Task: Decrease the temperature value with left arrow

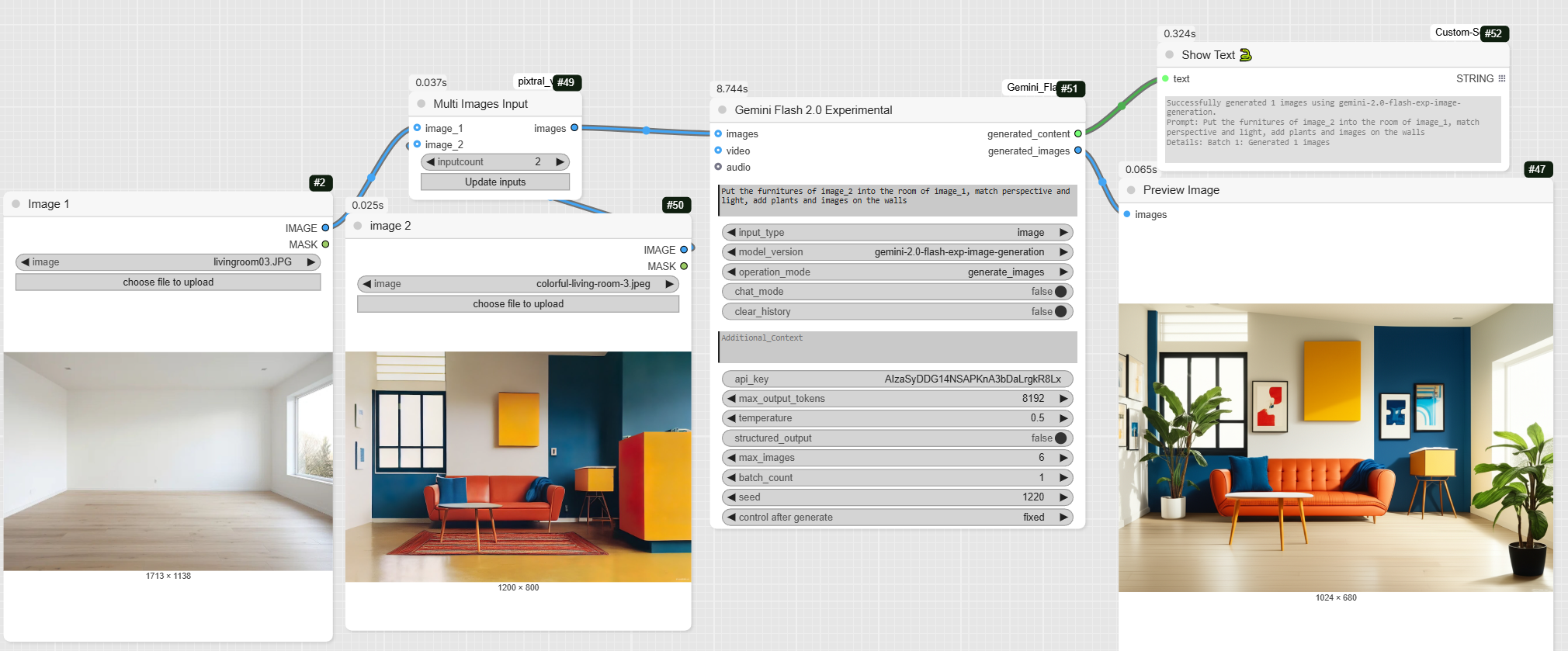Action: [731, 418]
